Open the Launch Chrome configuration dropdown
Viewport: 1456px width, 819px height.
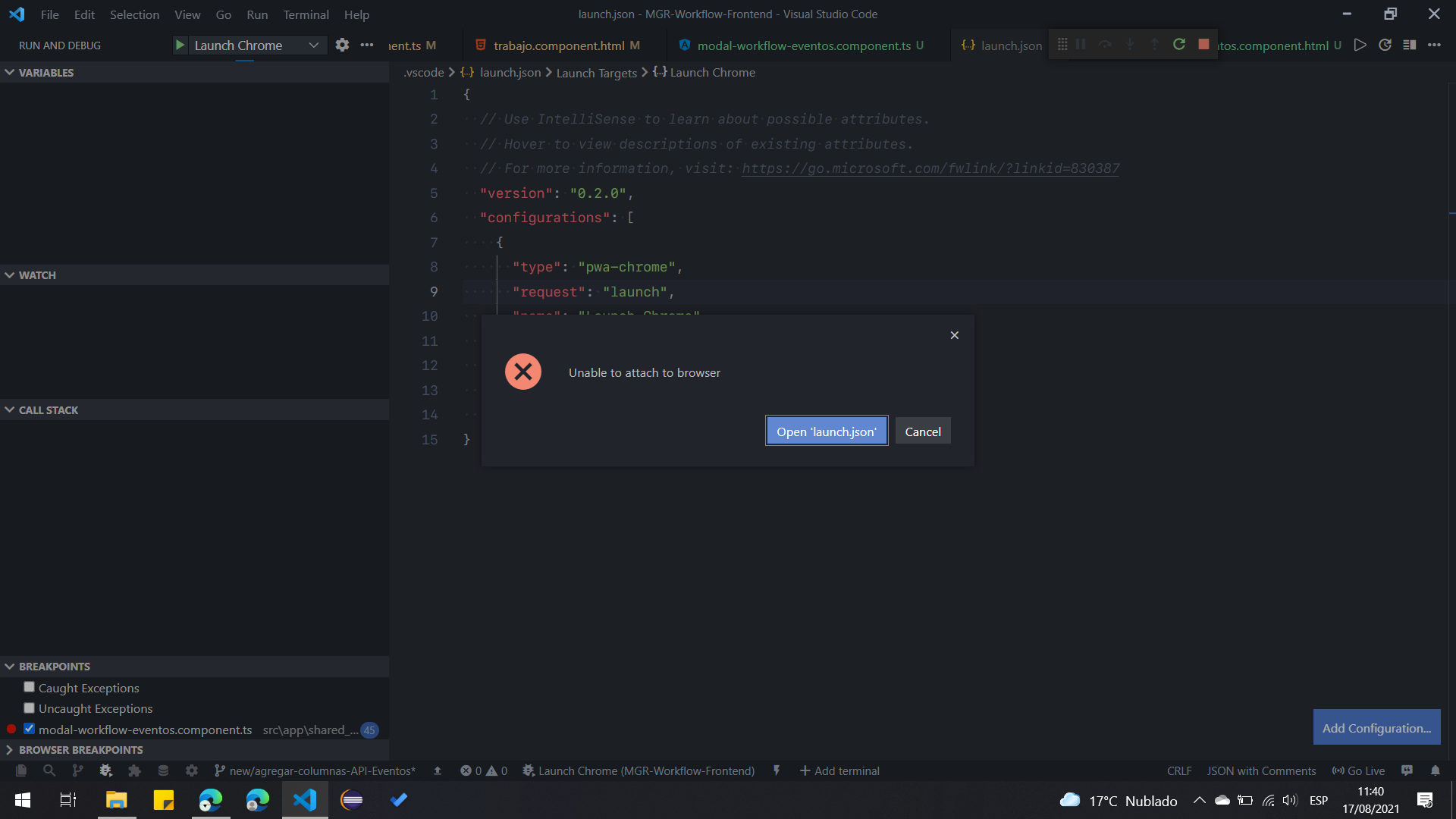313,45
